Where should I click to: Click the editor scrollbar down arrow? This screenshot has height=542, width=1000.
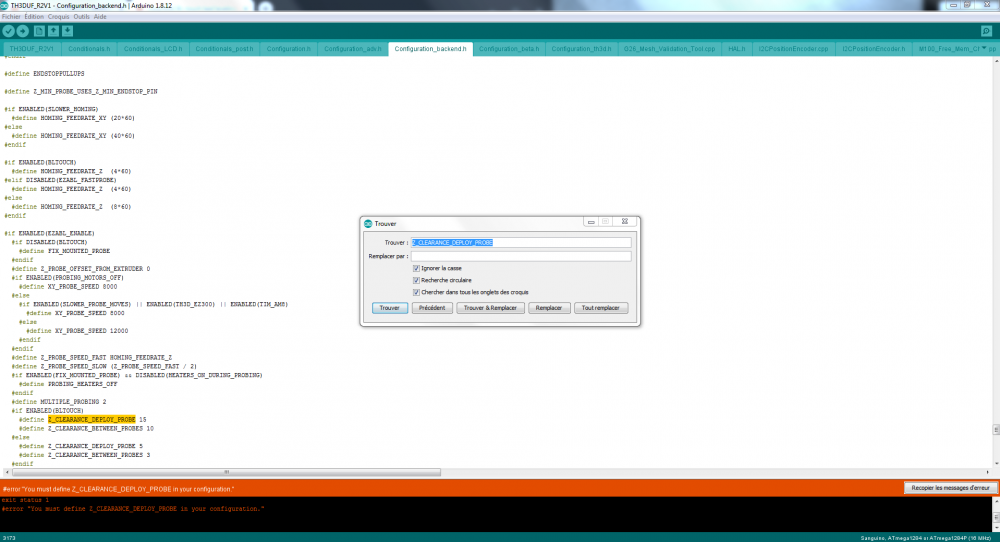[x=996, y=464]
